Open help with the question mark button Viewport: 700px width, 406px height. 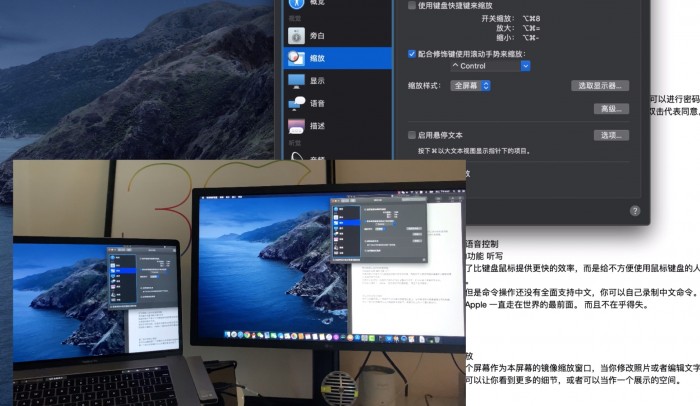pyautogui.click(x=635, y=211)
